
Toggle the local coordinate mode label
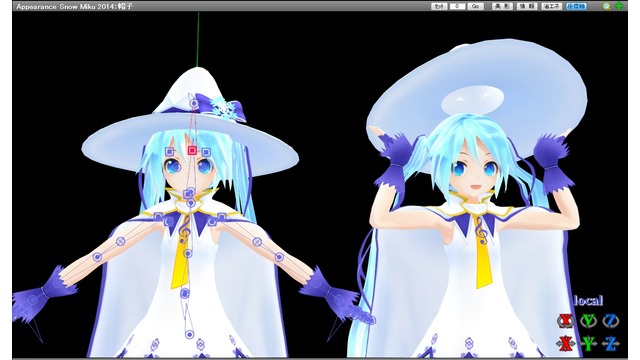(588, 301)
